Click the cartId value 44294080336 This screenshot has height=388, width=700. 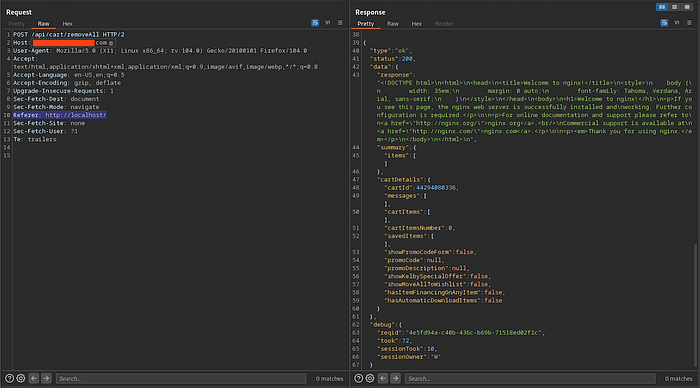tap(436, 188)
